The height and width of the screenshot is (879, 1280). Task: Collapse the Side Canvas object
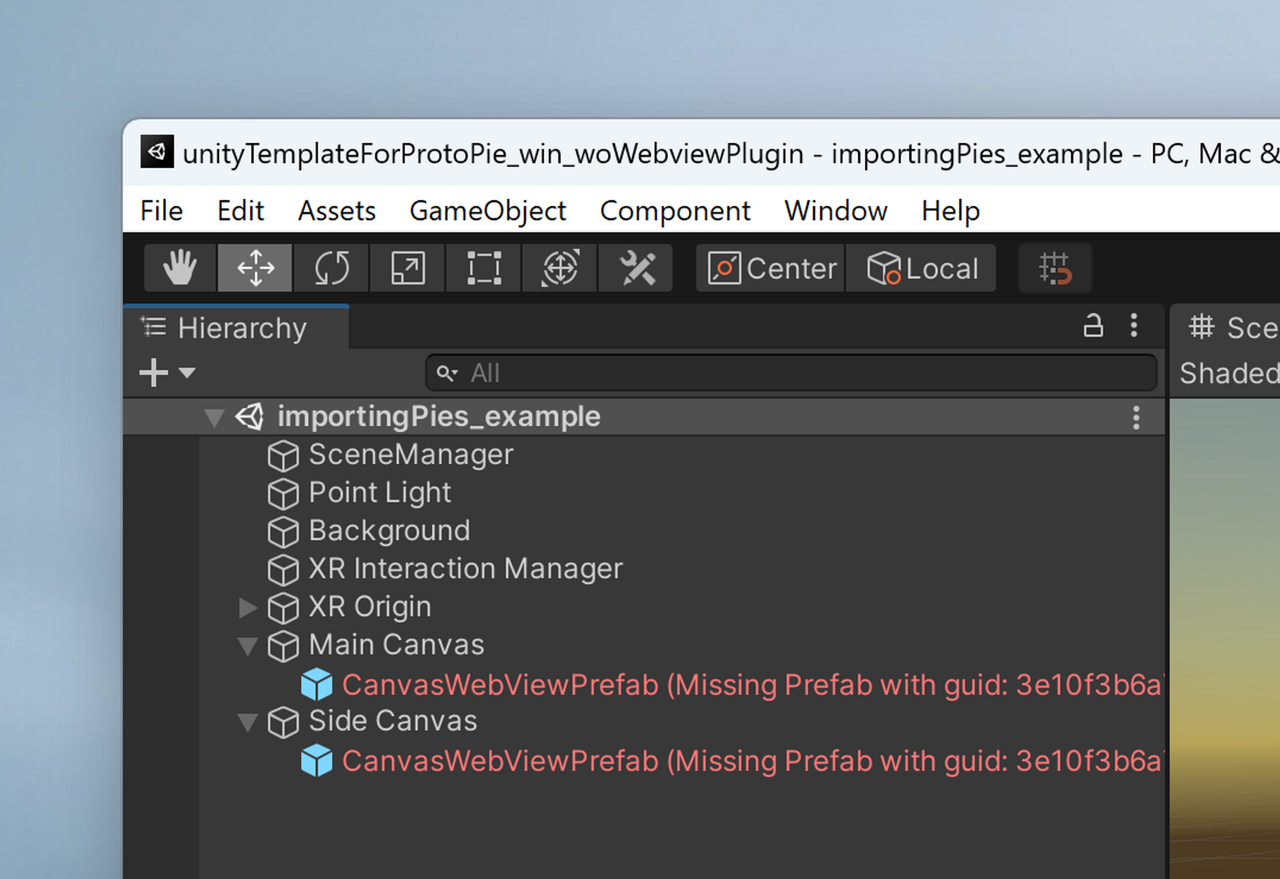point(248,722)
